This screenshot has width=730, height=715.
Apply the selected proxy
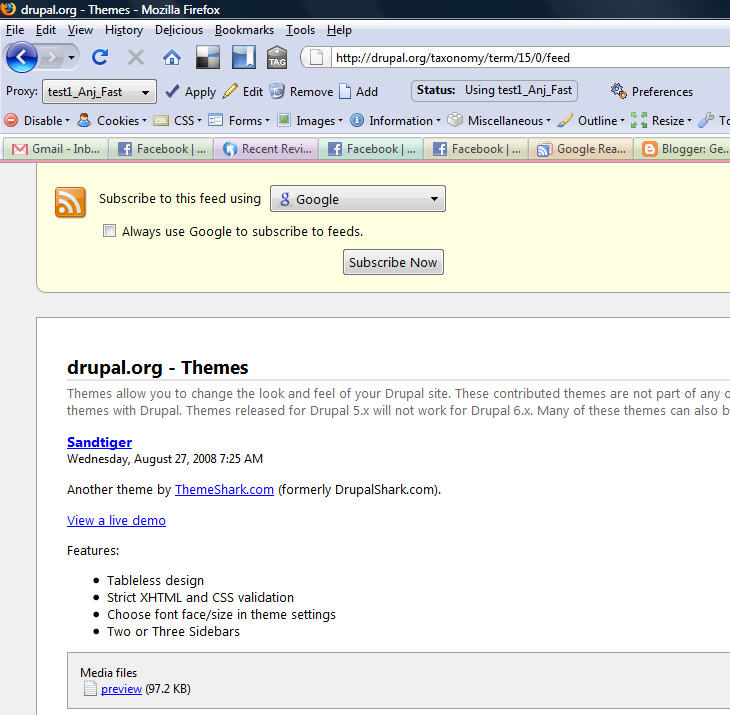coord(190,91)
